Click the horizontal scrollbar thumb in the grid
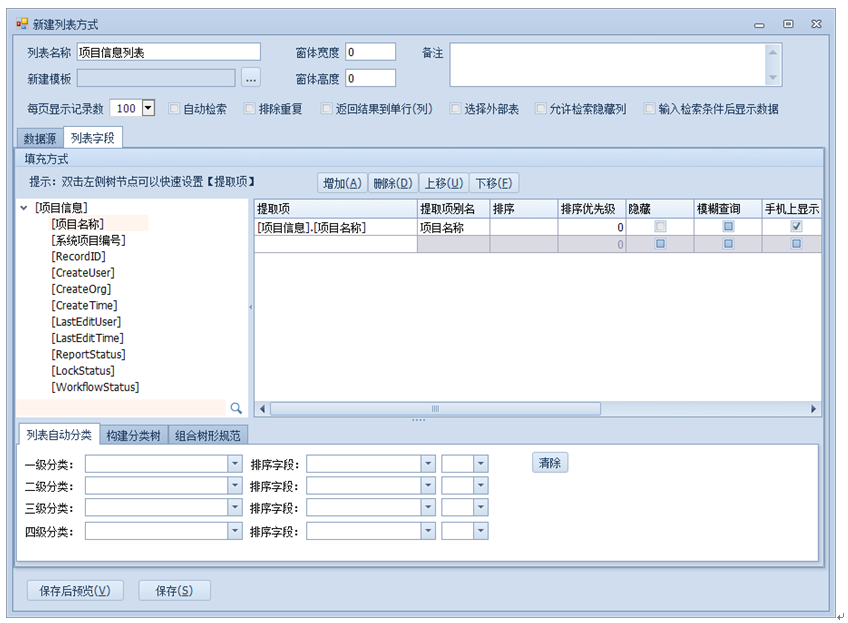The image size is (848, 623). coord(435,409)
